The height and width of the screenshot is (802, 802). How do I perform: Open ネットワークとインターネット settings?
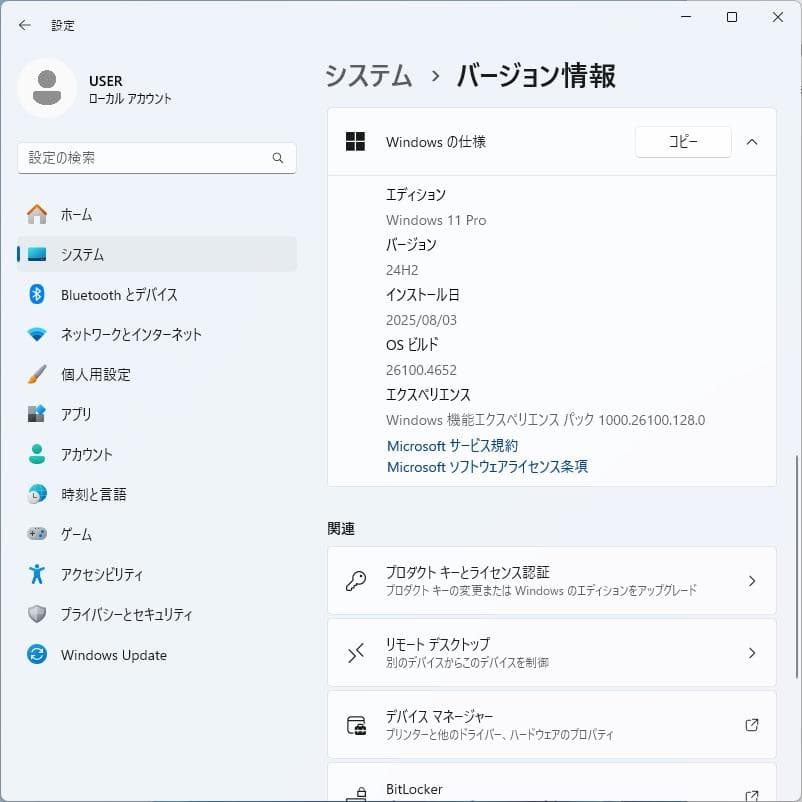120,334
